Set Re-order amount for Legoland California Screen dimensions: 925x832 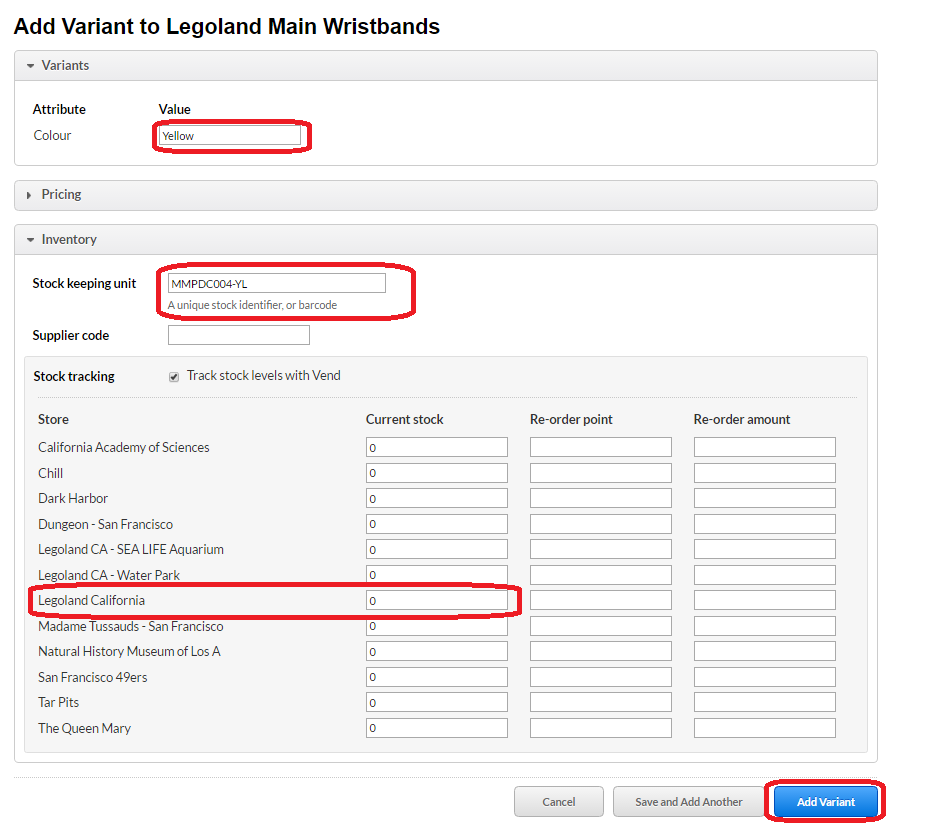click(x=765, y=600)
